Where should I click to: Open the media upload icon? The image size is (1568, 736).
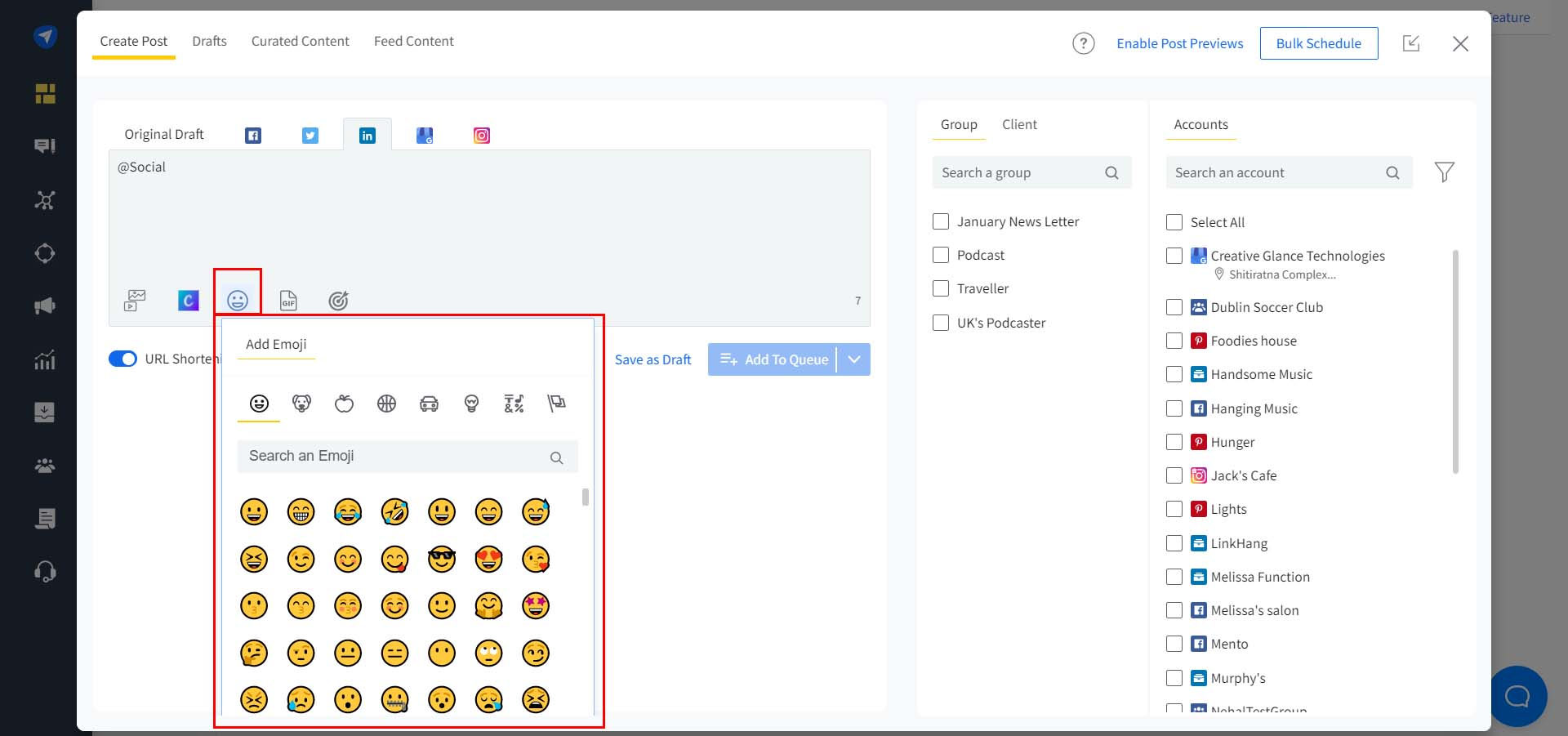pyautogui.click(x=135, y=301)
